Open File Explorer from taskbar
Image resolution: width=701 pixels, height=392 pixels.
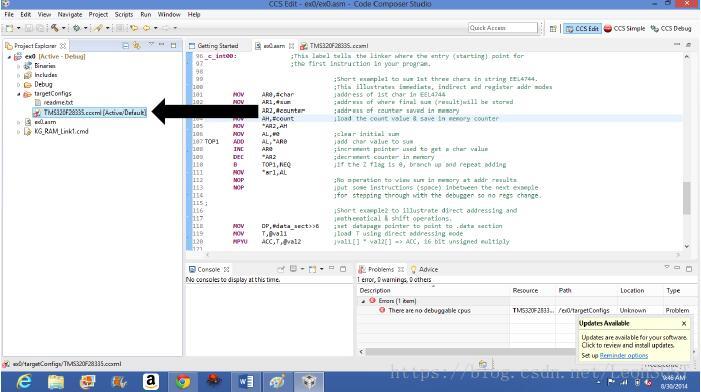pyautogui.click(x=56, y=382)
